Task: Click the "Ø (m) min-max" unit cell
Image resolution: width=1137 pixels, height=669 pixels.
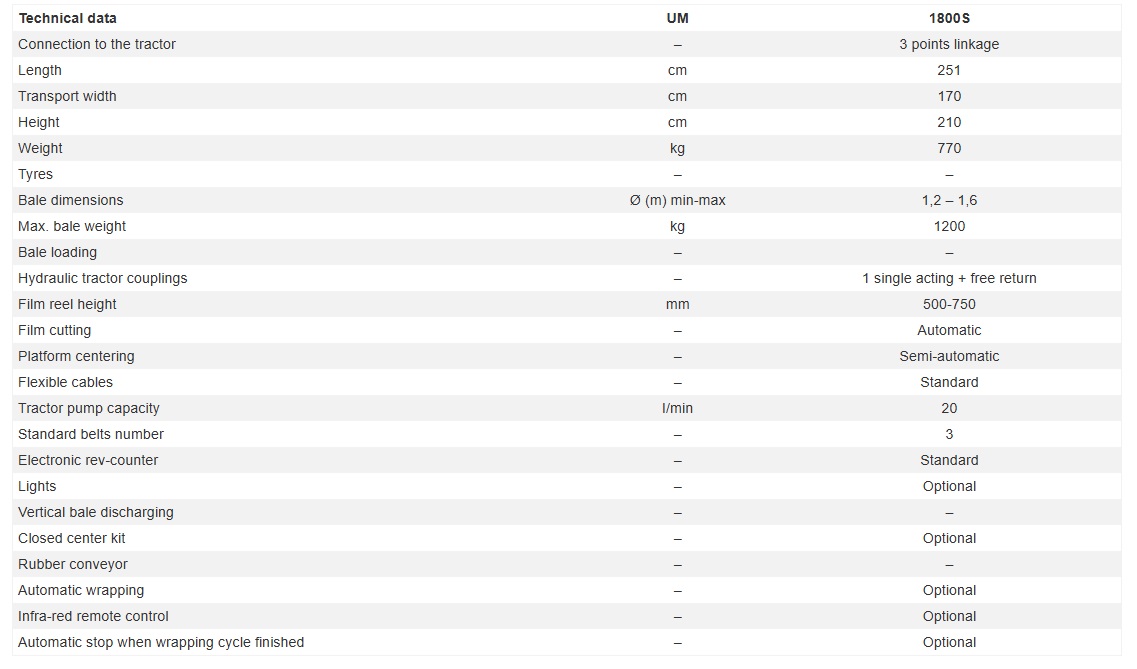Action: point(677,200)
